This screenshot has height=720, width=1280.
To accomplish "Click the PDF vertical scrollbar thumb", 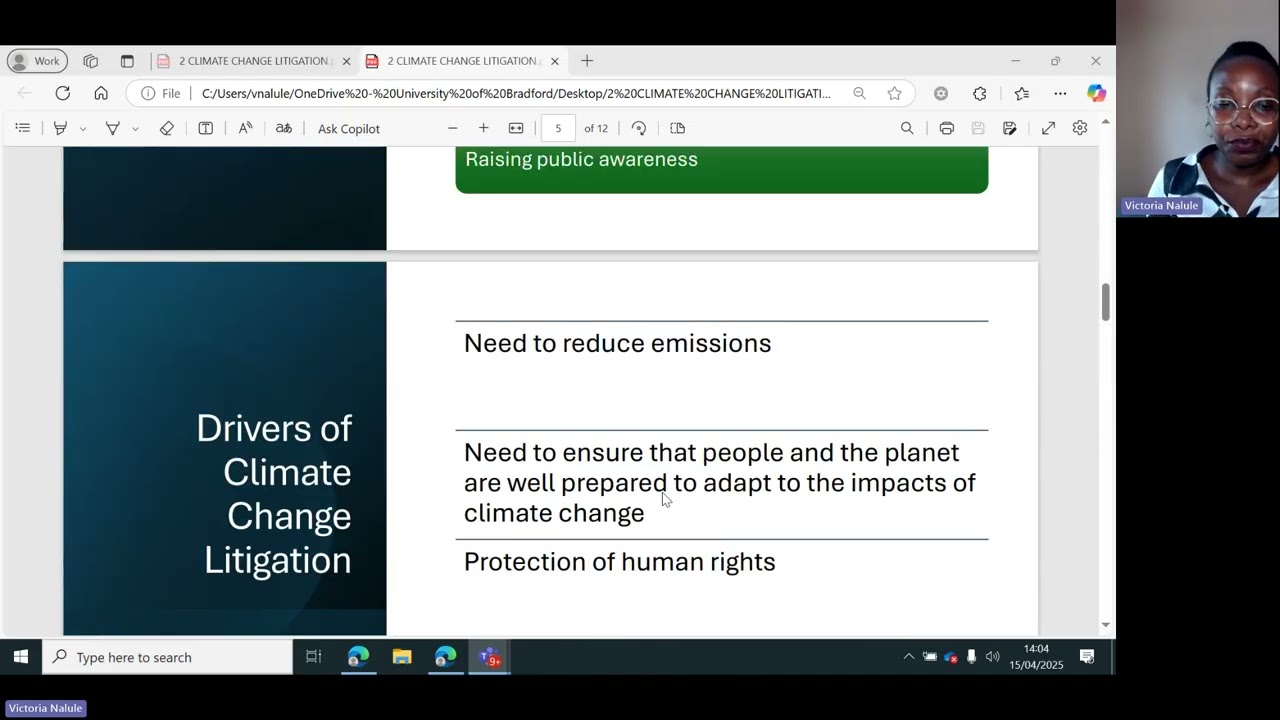I will (x=1105, y=302).
